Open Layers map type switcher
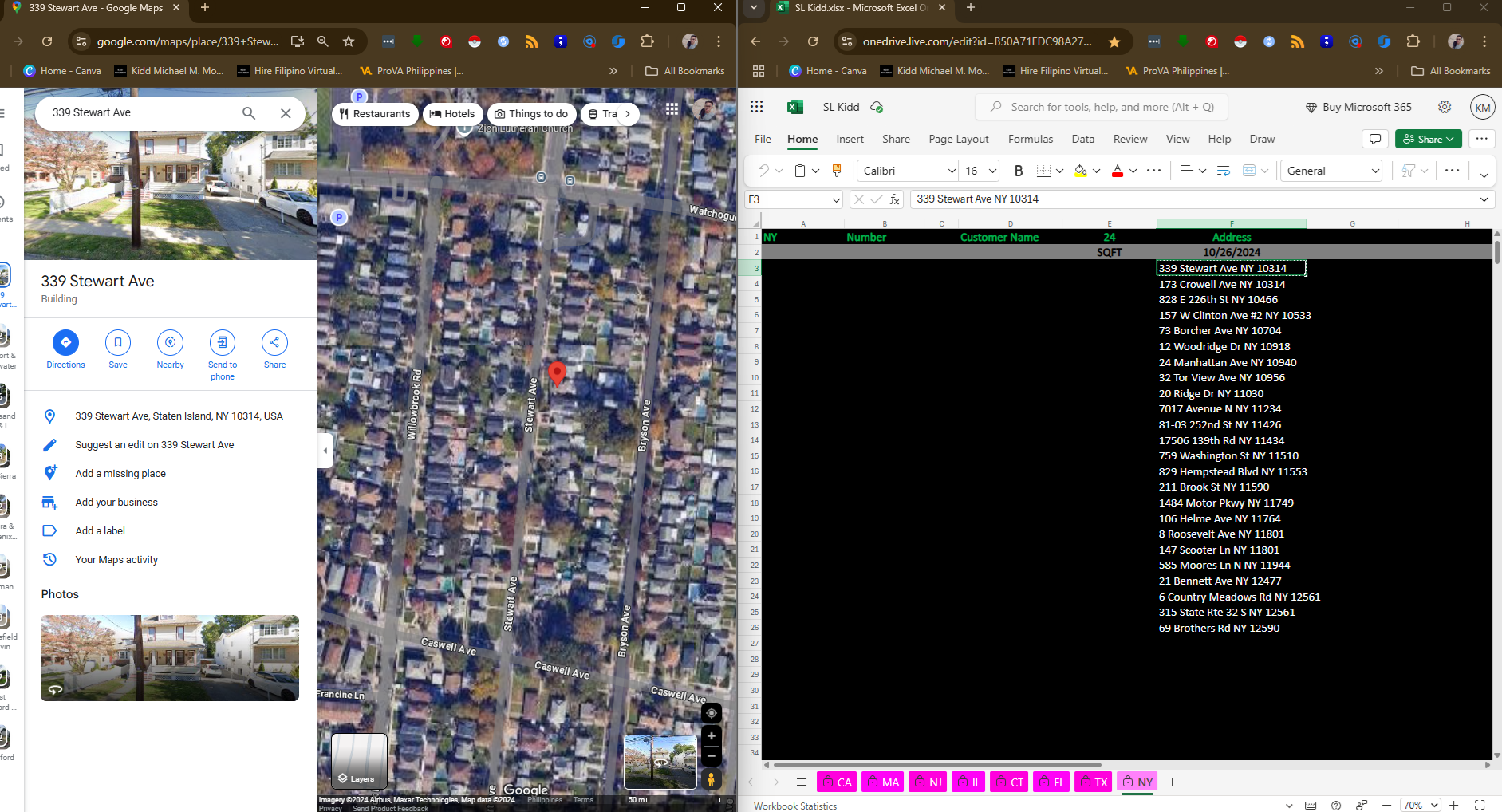1502x812 pixels. (359, 761)
